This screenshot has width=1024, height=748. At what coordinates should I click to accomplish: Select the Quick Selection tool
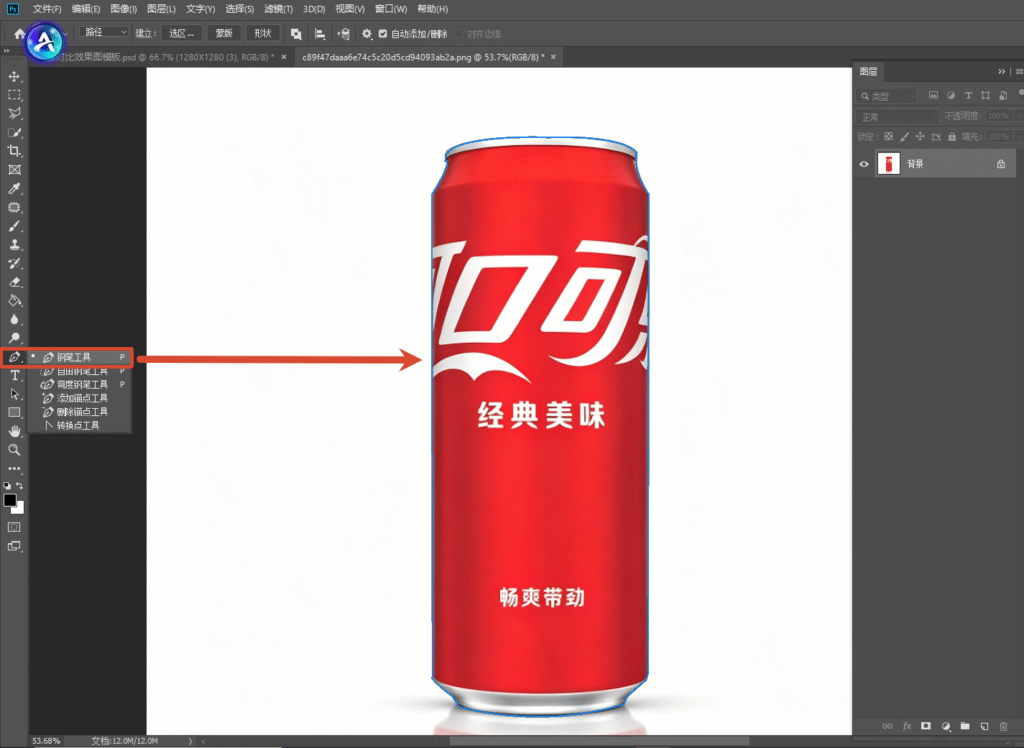[14, 132]
